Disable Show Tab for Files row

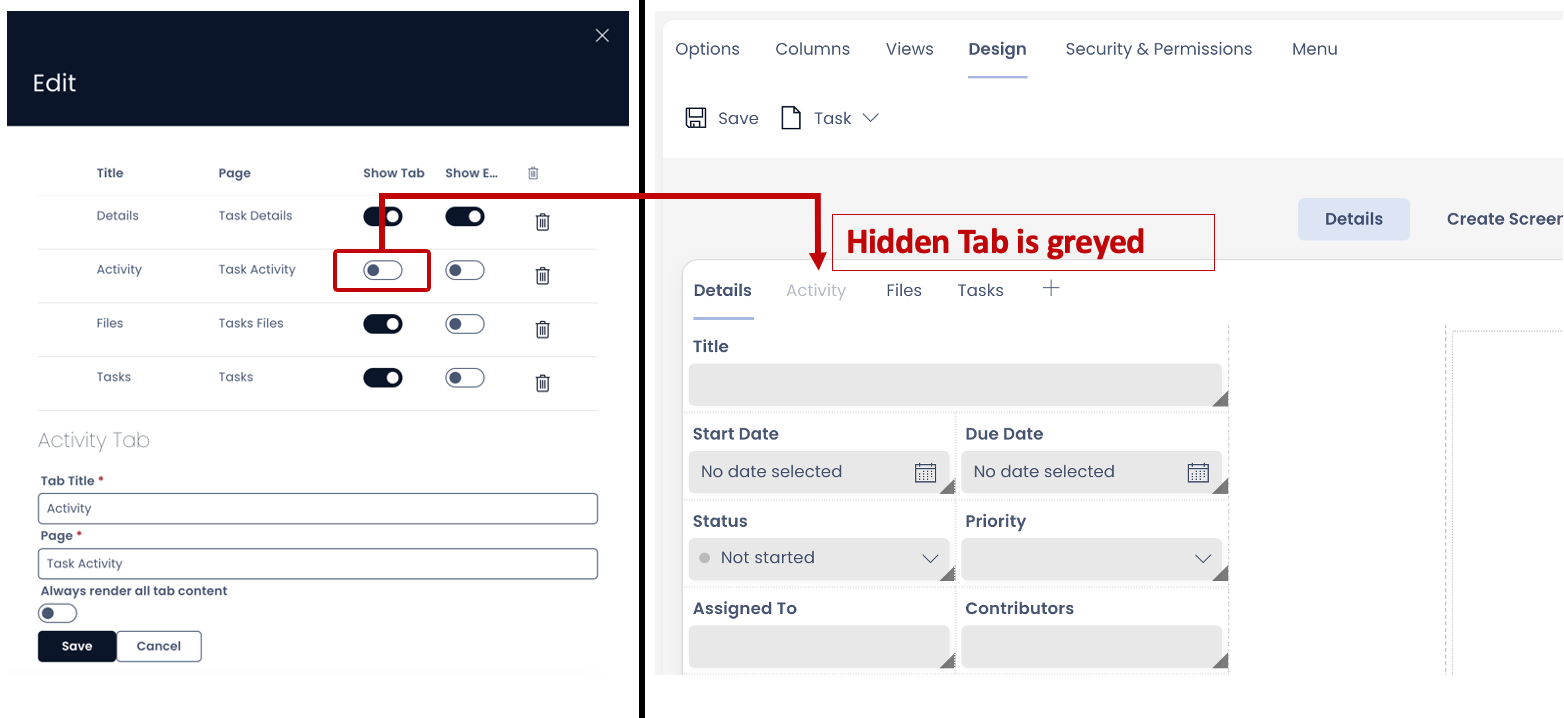(x=383, y=323)
